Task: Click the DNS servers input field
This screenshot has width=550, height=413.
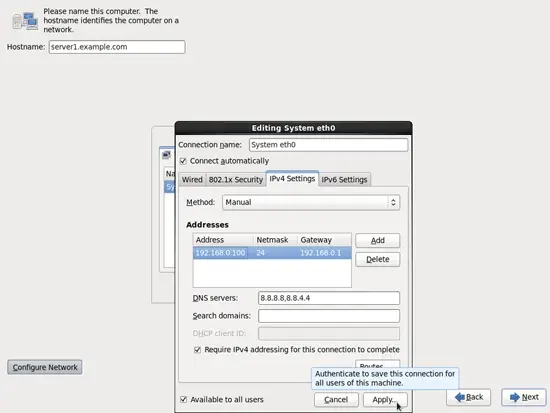Action: [329, 298]
